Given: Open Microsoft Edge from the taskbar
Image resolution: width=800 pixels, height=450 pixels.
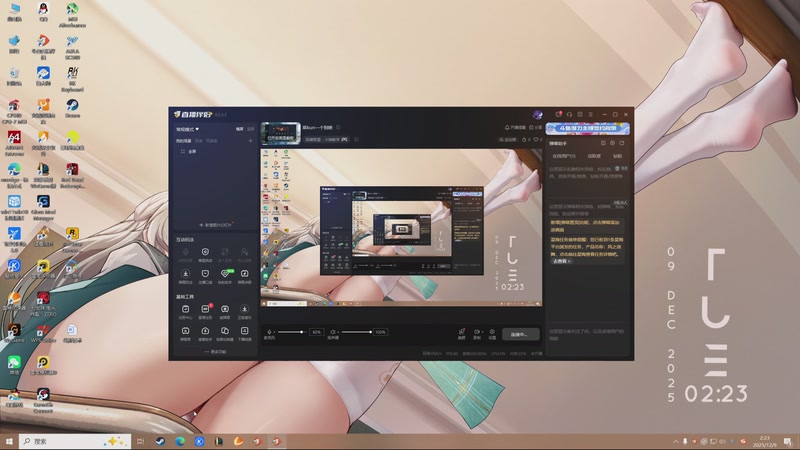Looking at the screenshot, I should pos(180,441).
